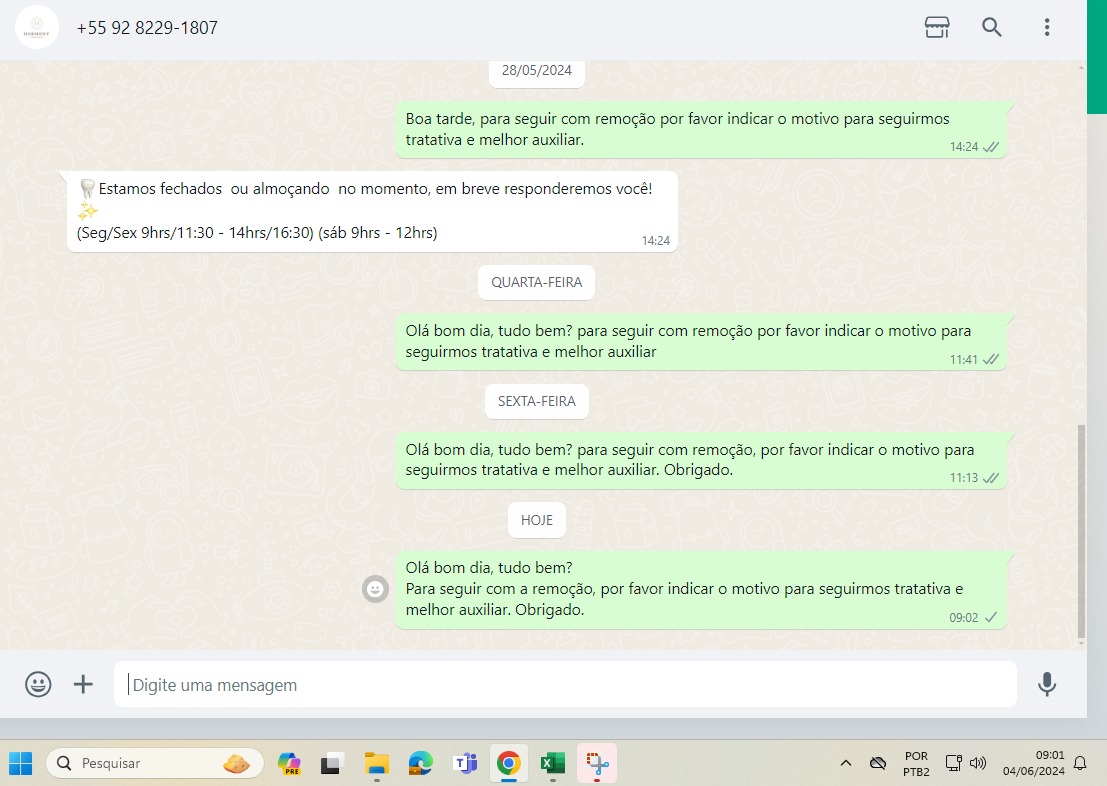Open the business catalog store icon
Image resolution: width=1107 pixels, height=786 pixels.
pos(937,27)
